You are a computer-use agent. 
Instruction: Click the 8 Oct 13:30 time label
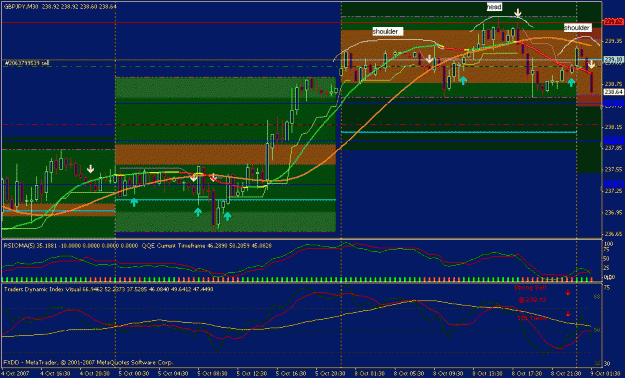(x=488, y=374)
